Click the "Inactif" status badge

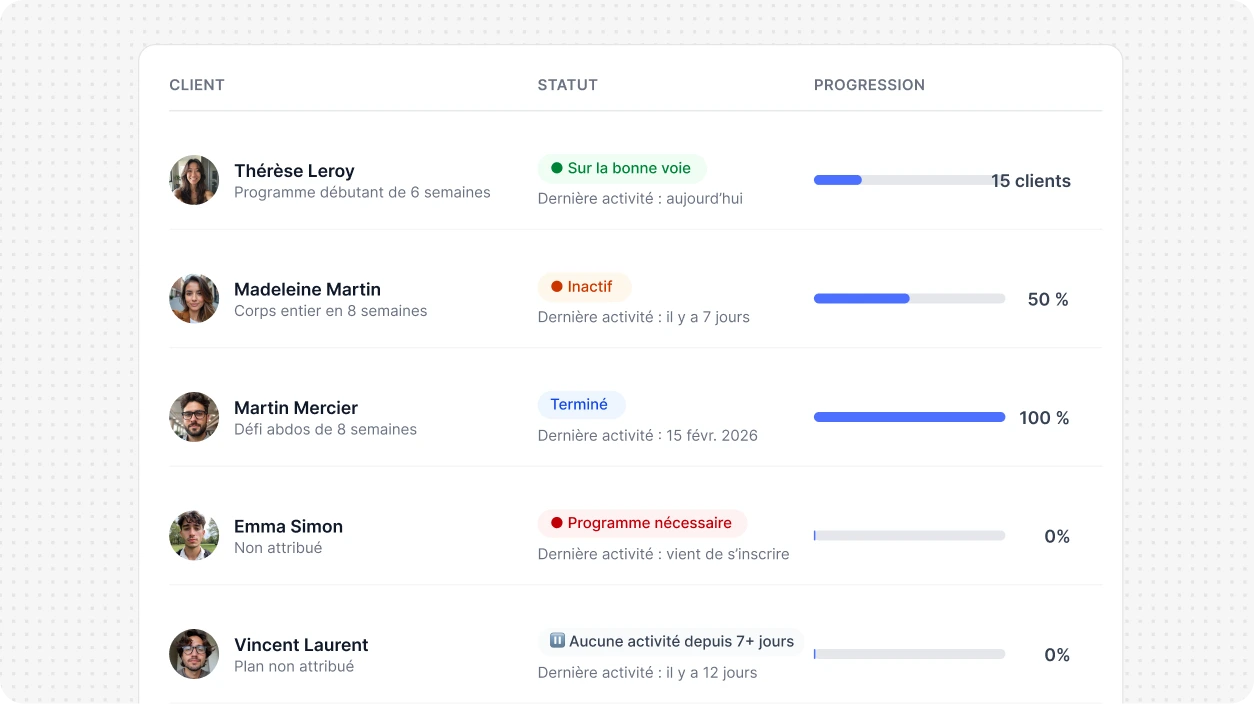585,287
